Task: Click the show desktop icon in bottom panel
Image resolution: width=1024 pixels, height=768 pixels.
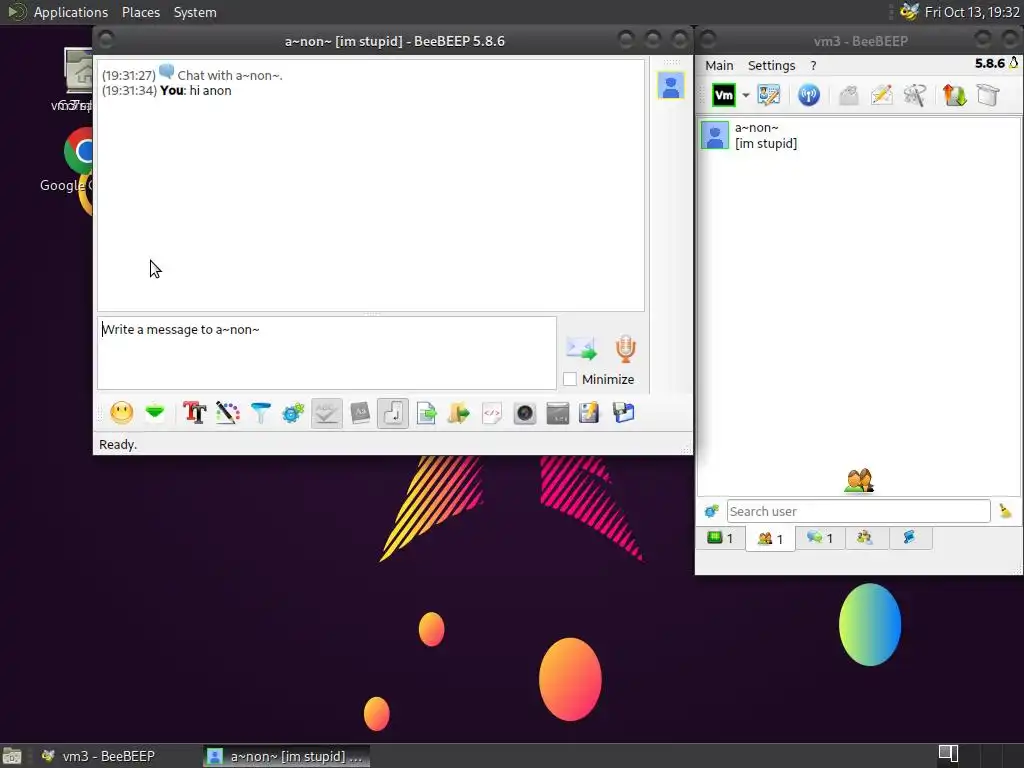Action: tap(12, 756)
